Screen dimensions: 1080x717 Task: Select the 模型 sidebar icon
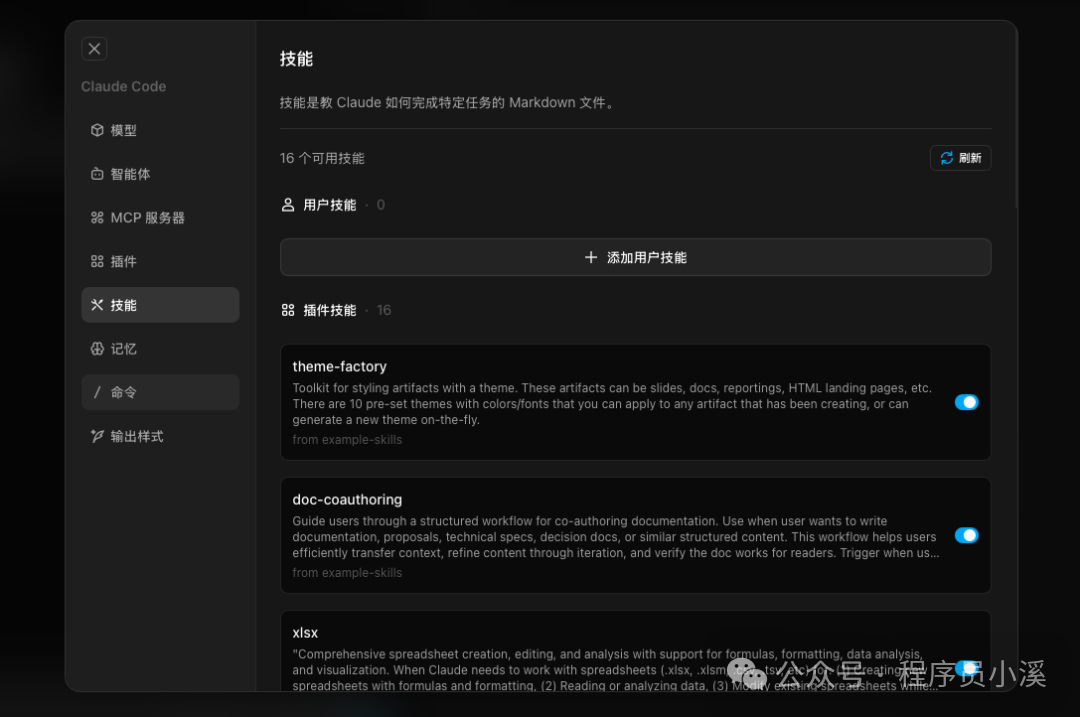tap(96, 130)
